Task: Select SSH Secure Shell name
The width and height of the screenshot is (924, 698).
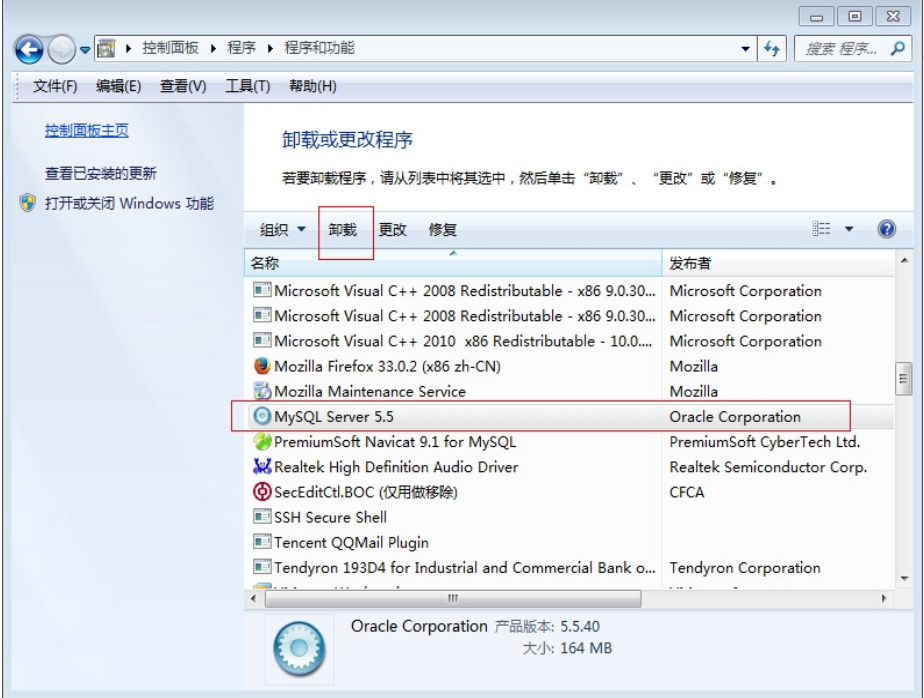Action: coord(331,517)
